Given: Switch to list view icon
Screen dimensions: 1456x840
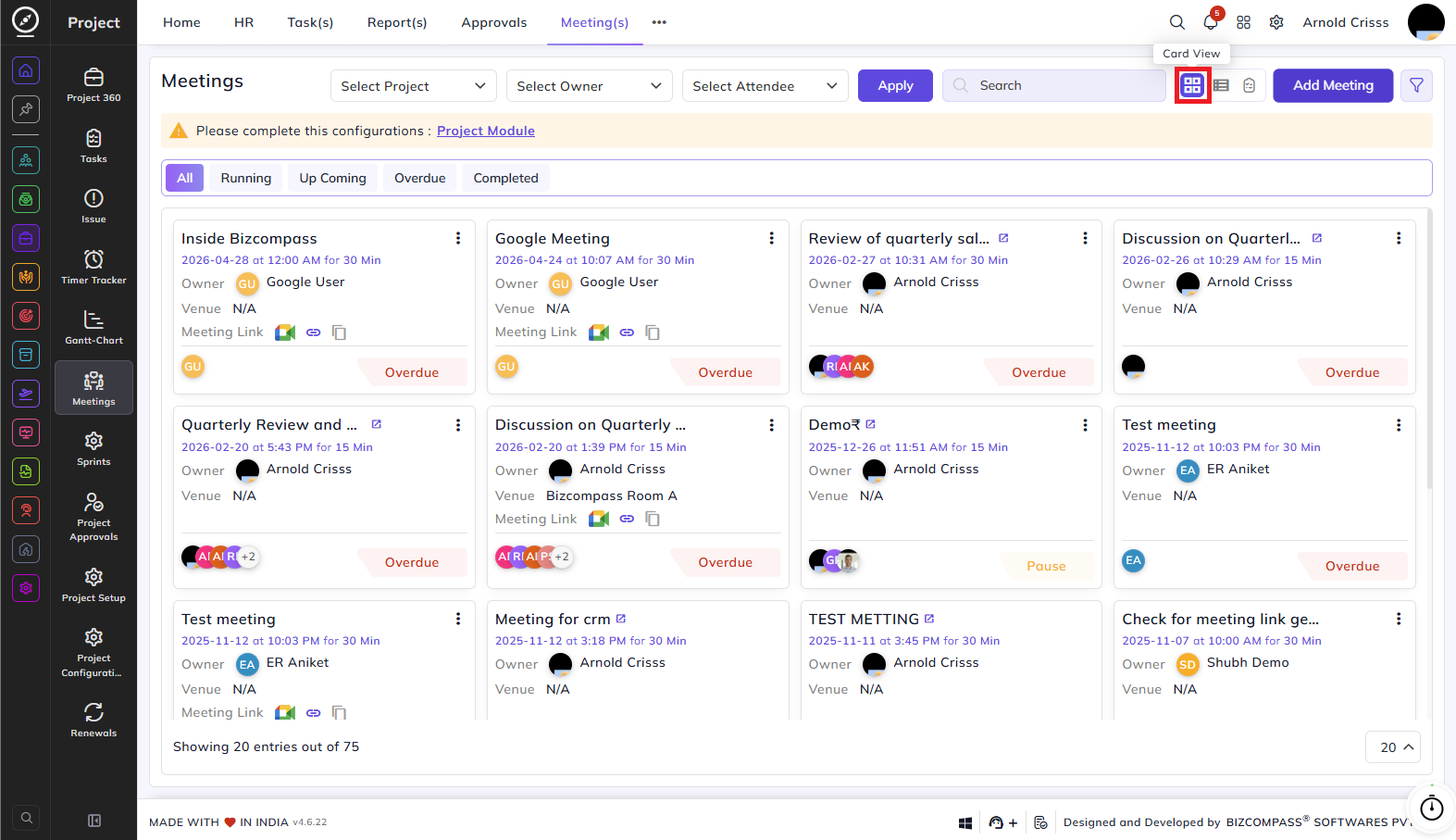Looking at the screenshot, I should 1221,85.
